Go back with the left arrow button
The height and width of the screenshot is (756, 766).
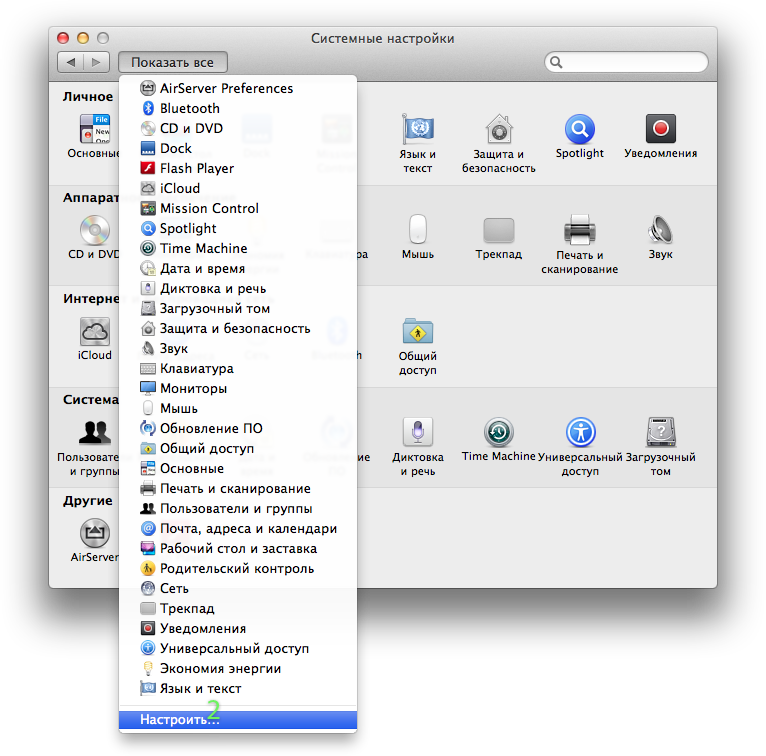[70, 62]
